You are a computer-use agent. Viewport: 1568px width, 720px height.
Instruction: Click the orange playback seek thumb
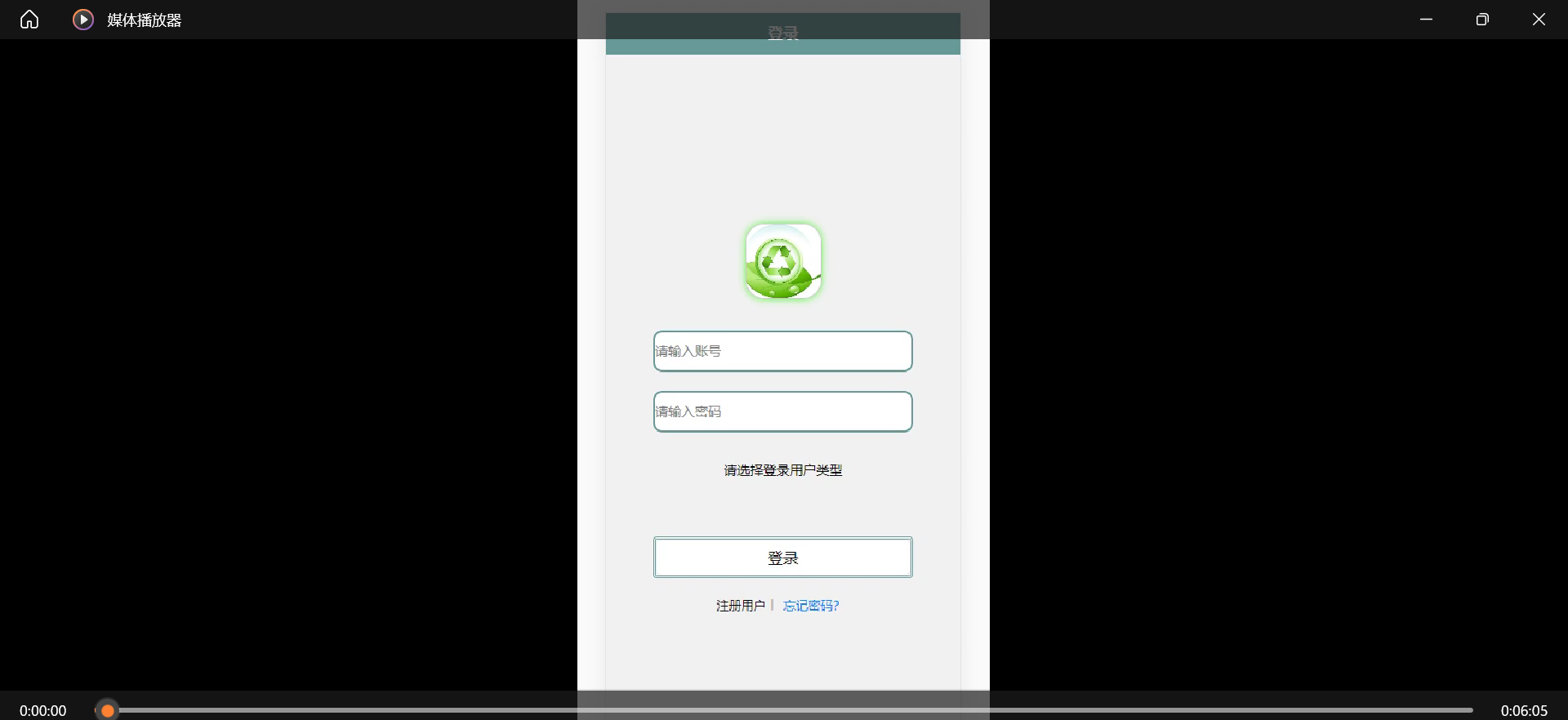pos(107,711)
